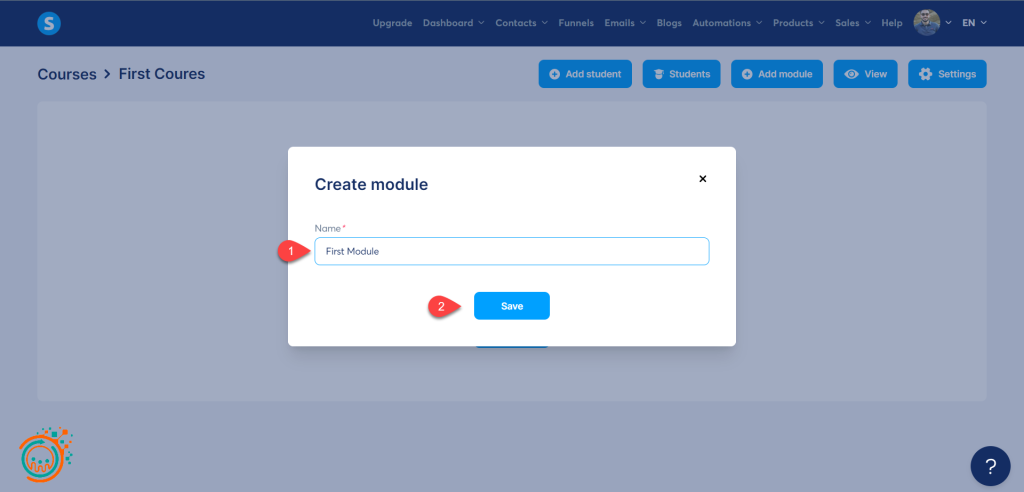This screenshot has height=492, width=1024.
Task: Click the user profile avatar
Action: 927,23
